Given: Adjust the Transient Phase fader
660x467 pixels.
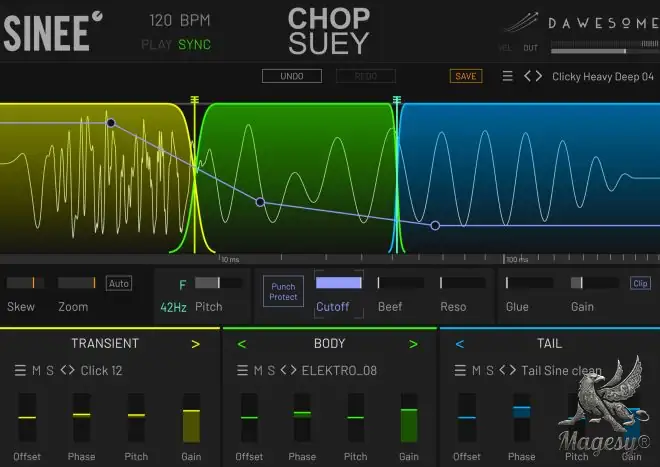Looking at the screenshot, I should pos(81,417).
